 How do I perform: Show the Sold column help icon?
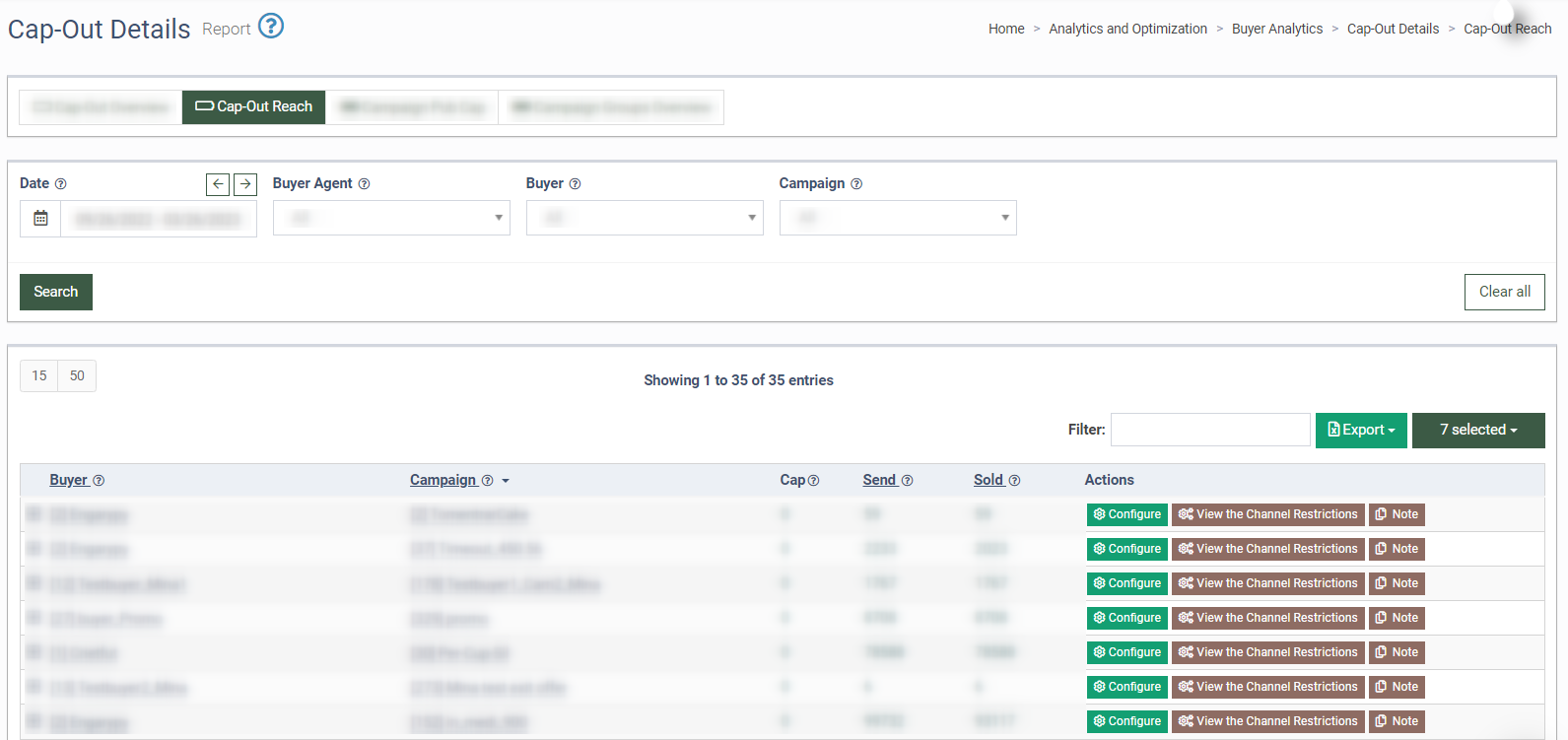pyautogui.click(x=1014, y=481)
